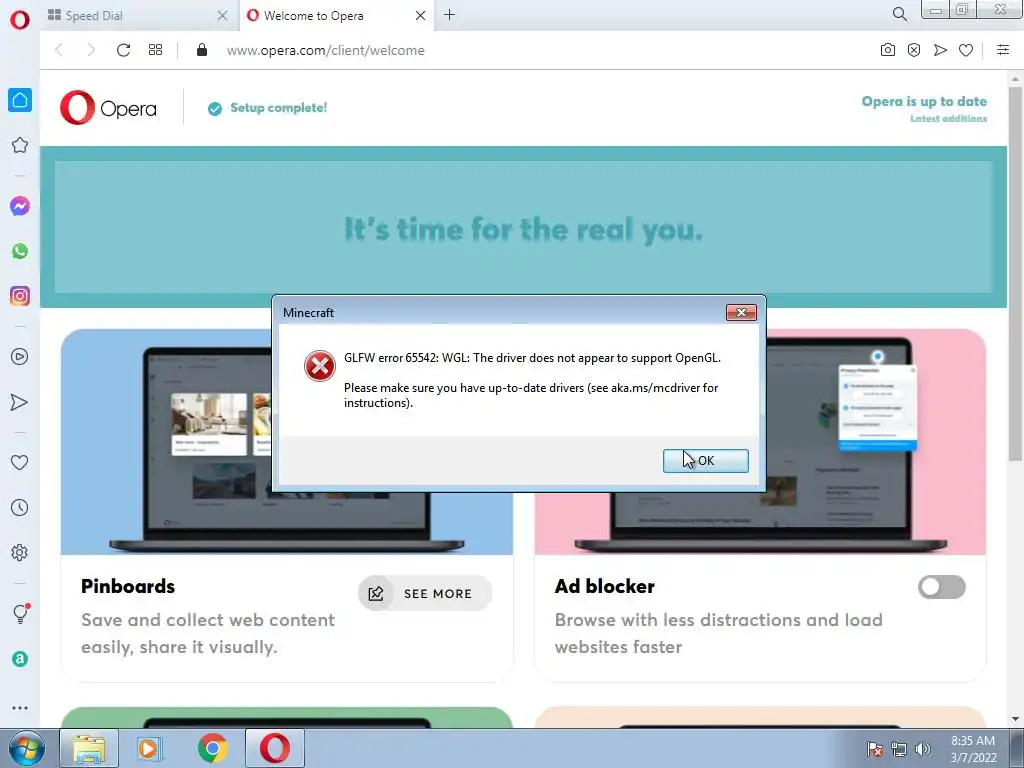Go back to the previous page
The width and height of the screenshot is (1024, 768).
point(59,50)
